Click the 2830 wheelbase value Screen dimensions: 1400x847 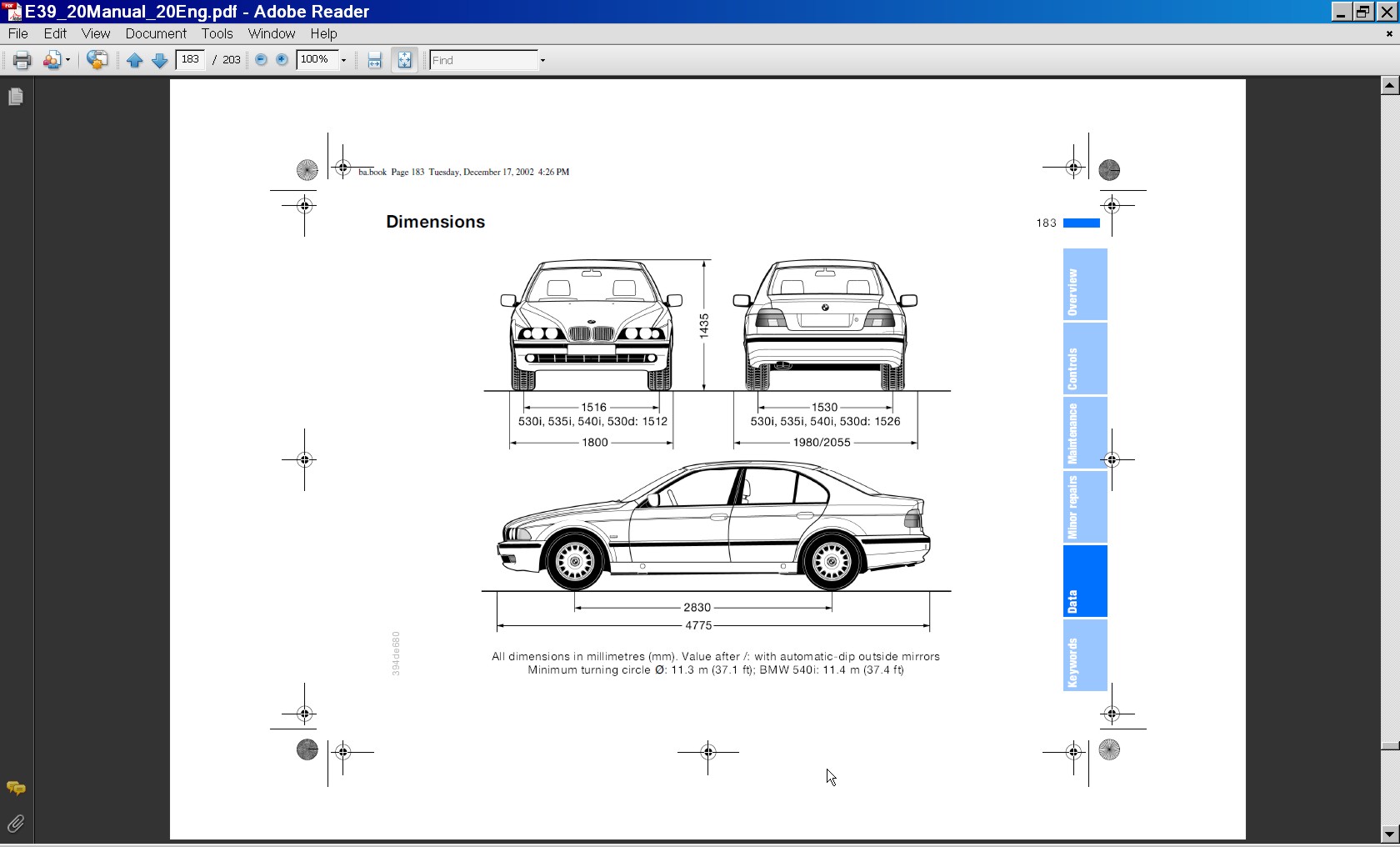coord(697,607)
